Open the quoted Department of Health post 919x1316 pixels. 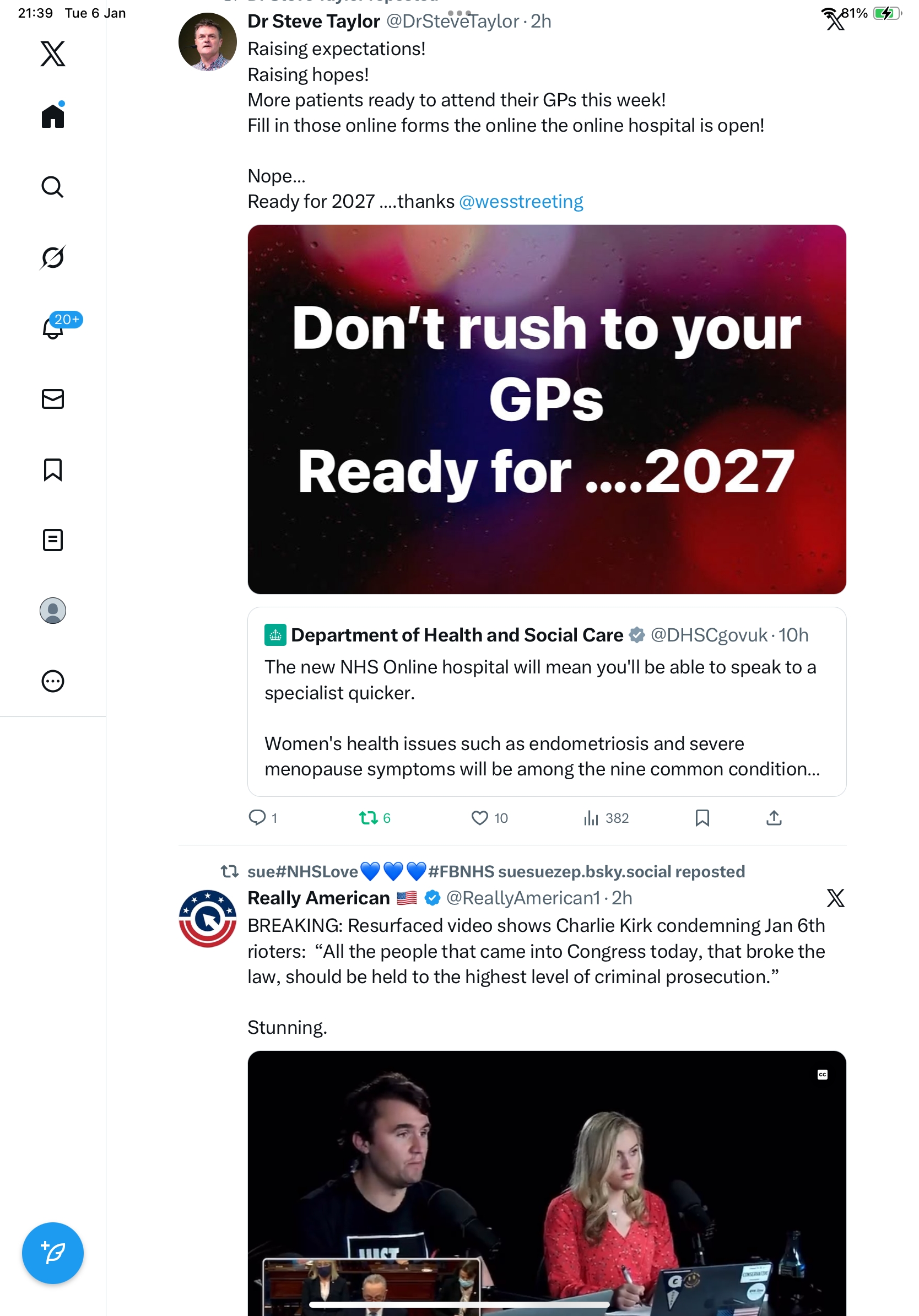pyautogui.click(x=547, y=702)
